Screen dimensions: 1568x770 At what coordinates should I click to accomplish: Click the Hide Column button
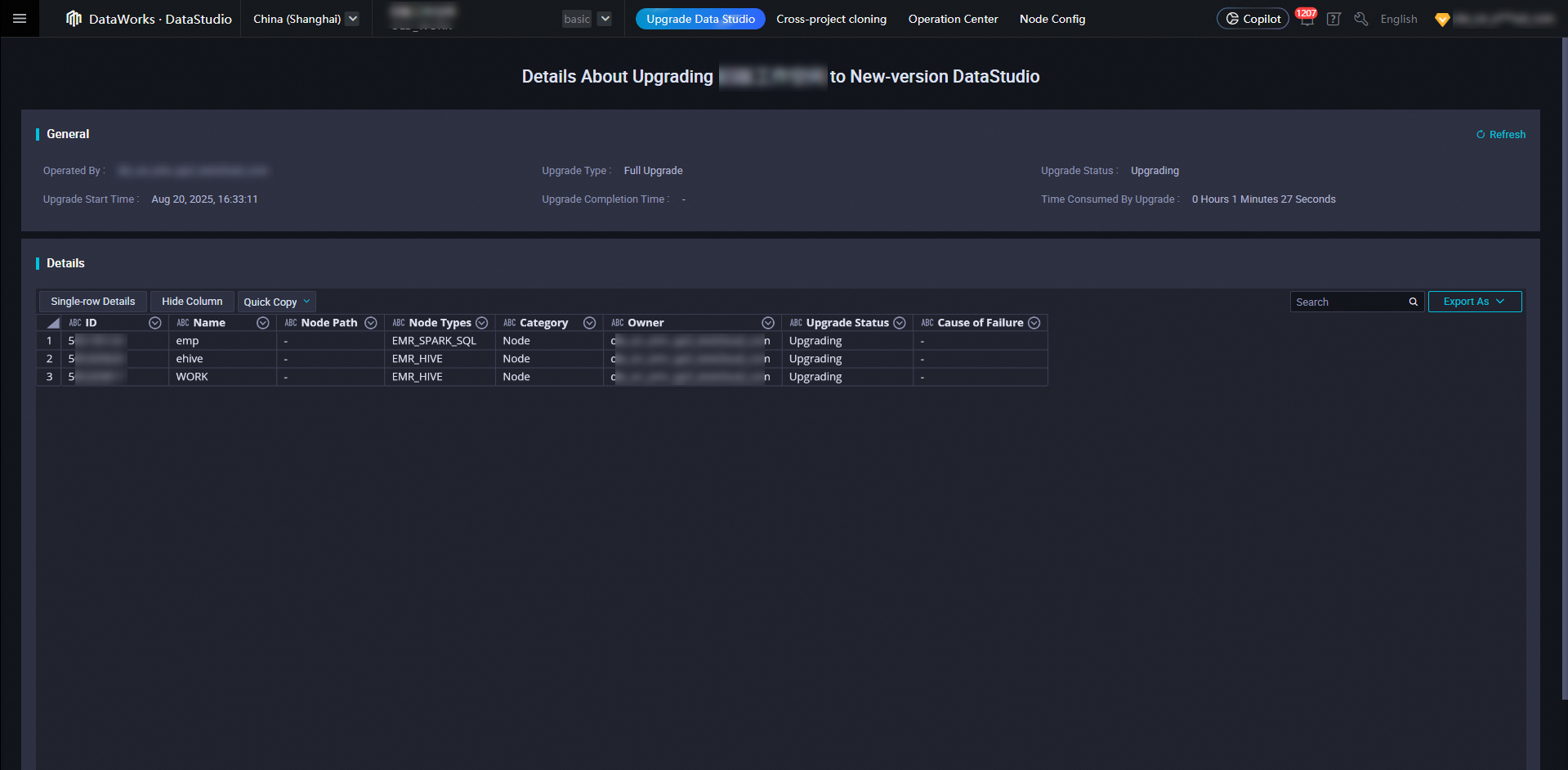click(x=192, y=302)
